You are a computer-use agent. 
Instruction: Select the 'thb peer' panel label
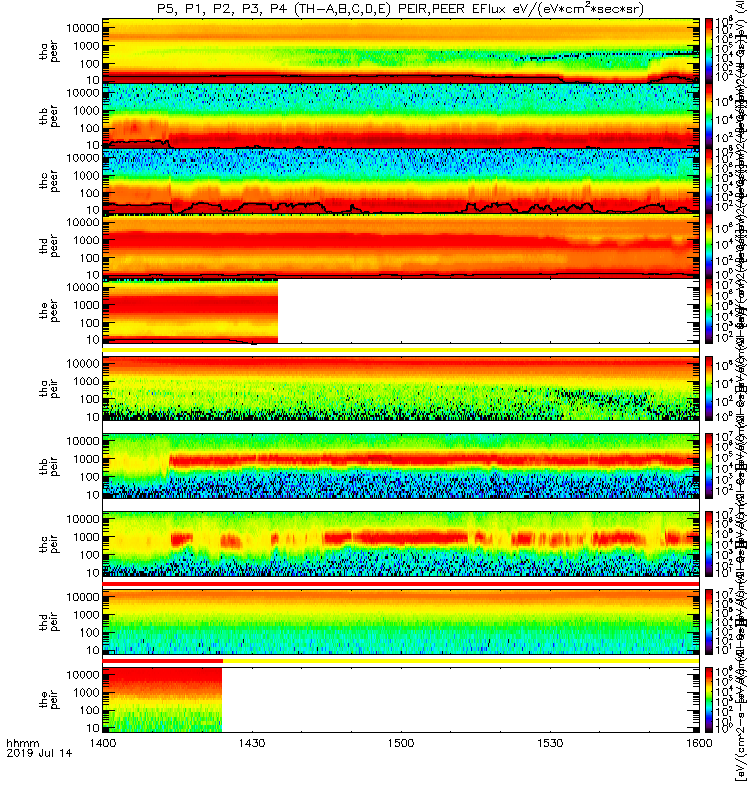tap(49, 116)
